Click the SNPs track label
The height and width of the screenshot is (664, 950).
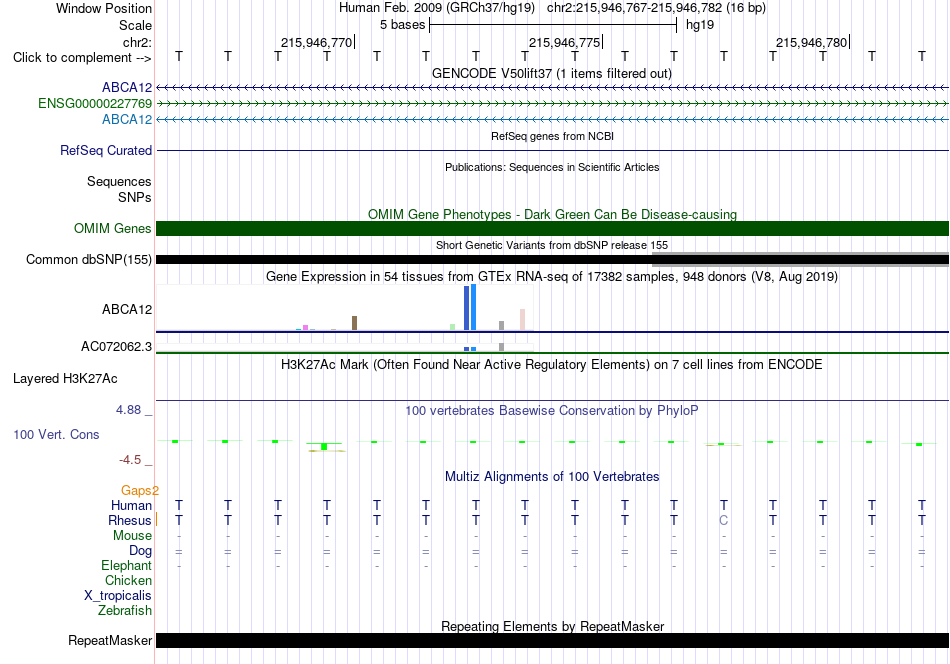tap(135, 197)
